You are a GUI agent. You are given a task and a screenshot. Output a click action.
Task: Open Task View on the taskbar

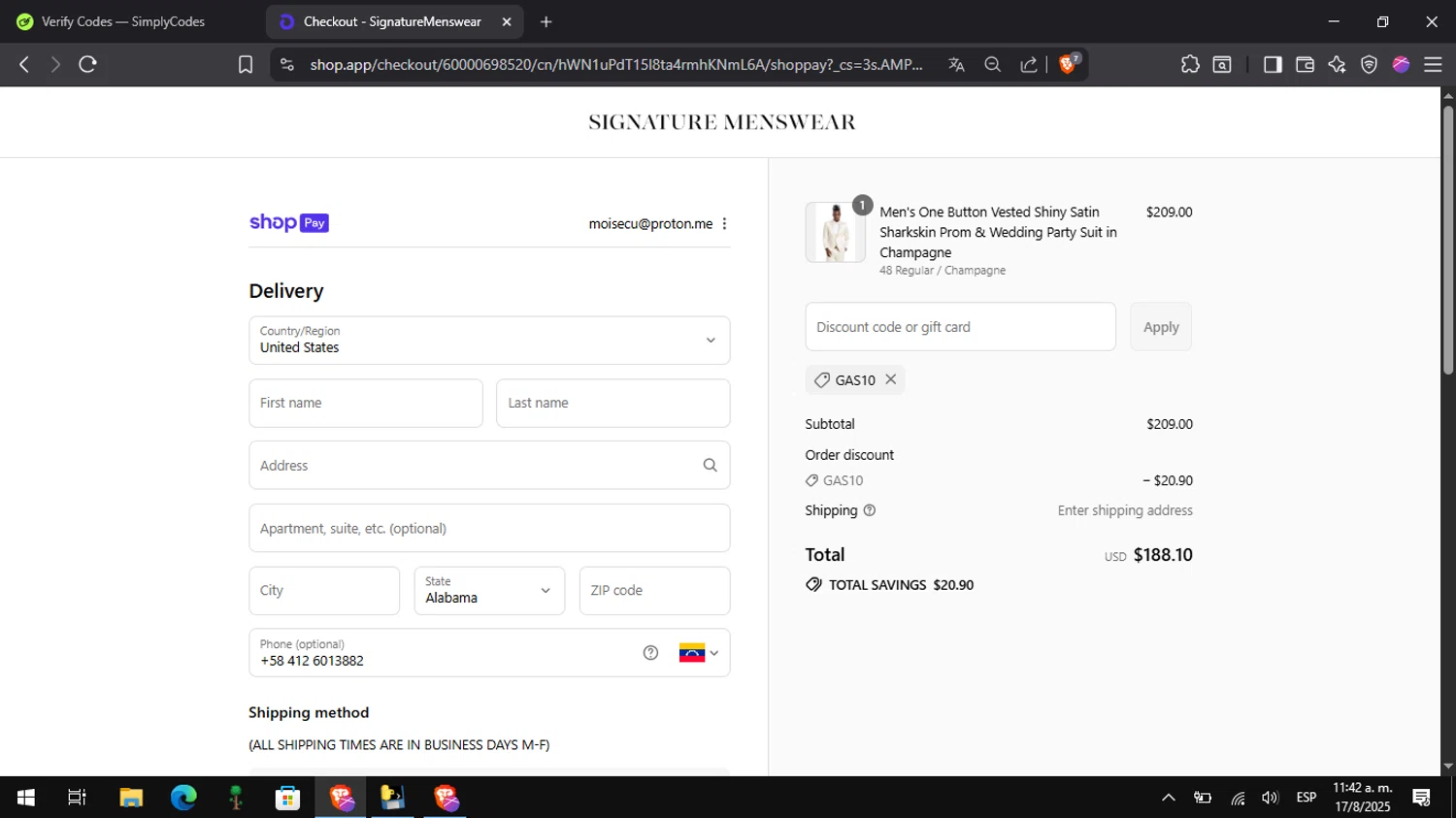coord(77,798)
